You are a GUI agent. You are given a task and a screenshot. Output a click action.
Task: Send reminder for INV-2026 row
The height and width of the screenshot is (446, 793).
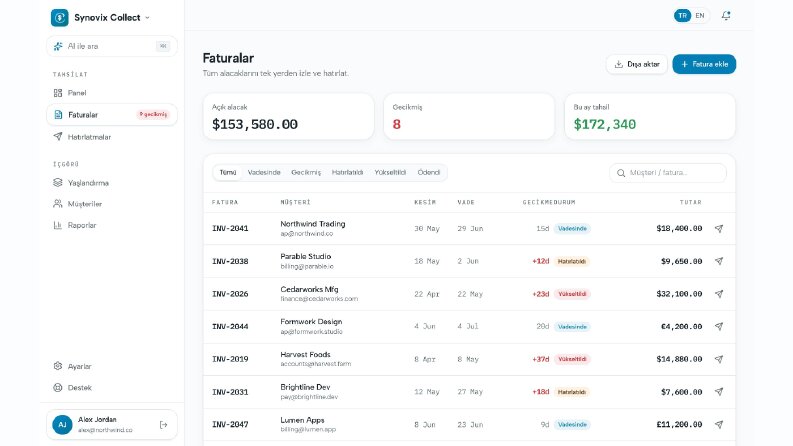719,294
